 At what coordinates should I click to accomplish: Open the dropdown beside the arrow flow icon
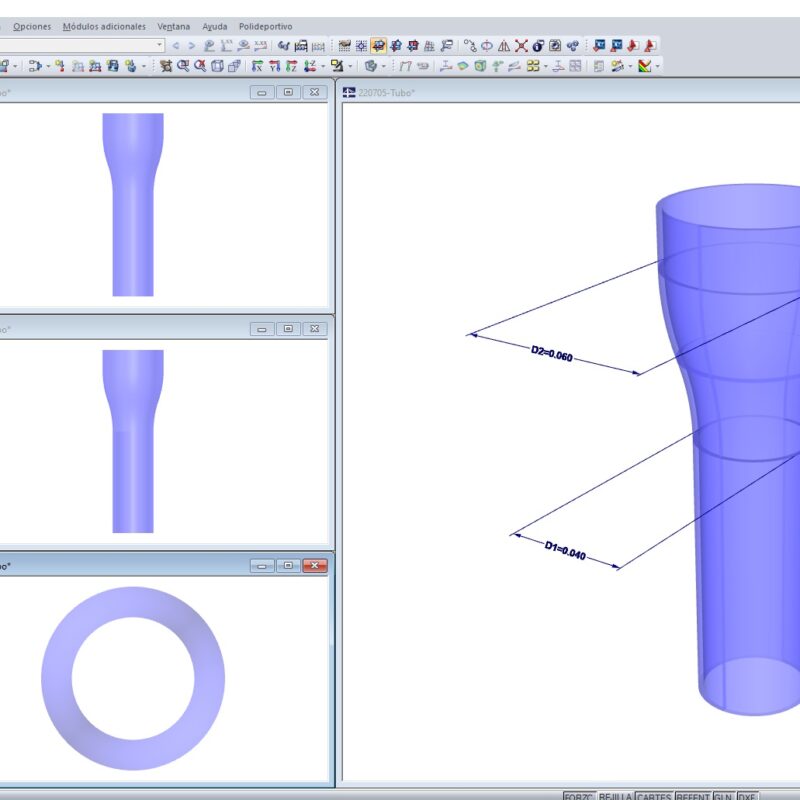(48, 66)
